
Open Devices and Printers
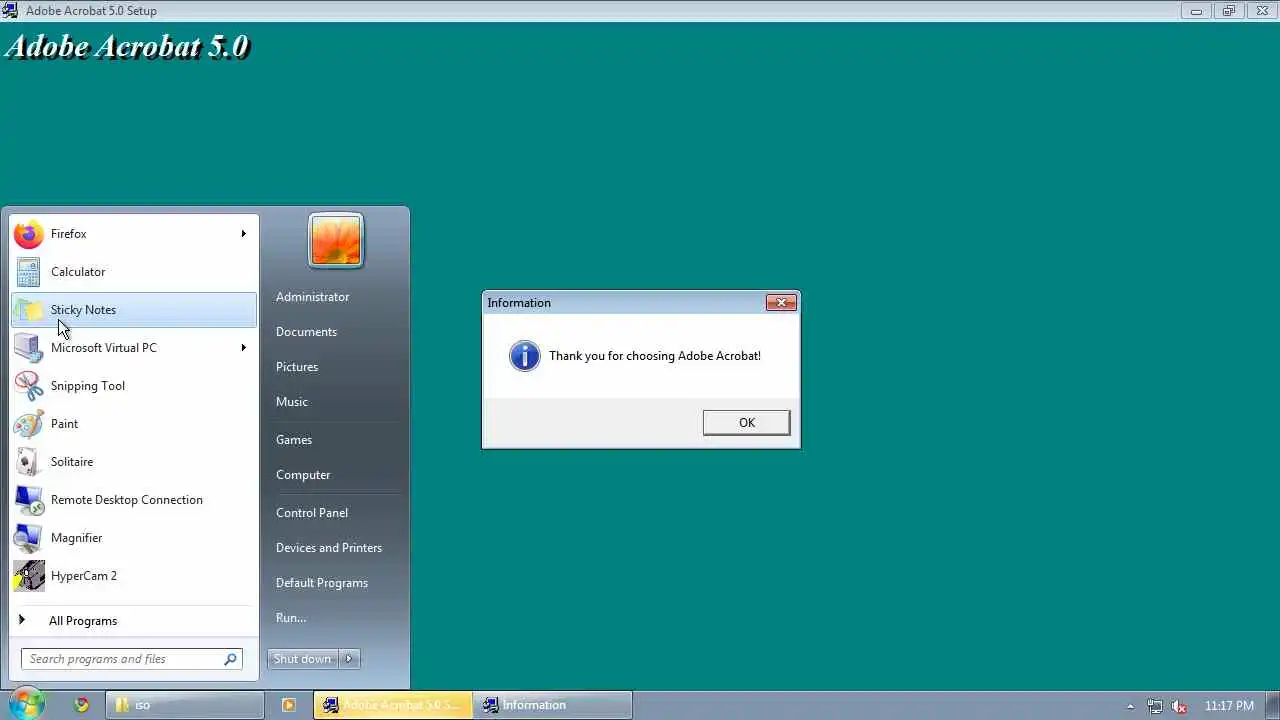[329, 548]
